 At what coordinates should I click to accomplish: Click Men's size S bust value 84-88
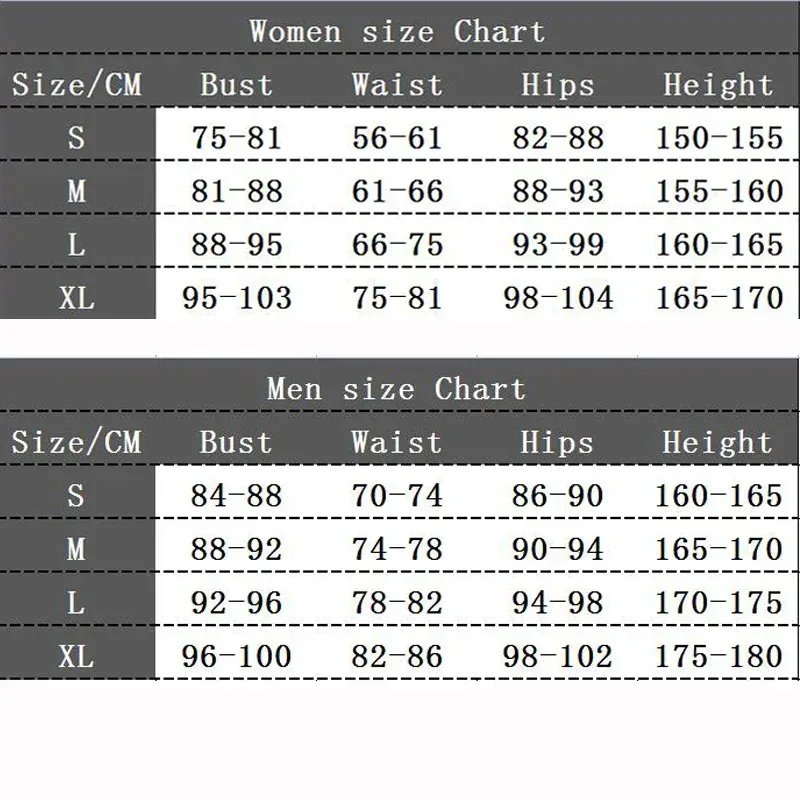coord(237,495)
